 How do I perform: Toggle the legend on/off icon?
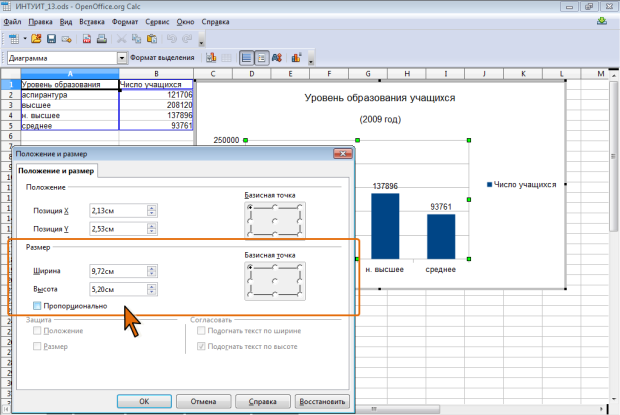[262, 58]
